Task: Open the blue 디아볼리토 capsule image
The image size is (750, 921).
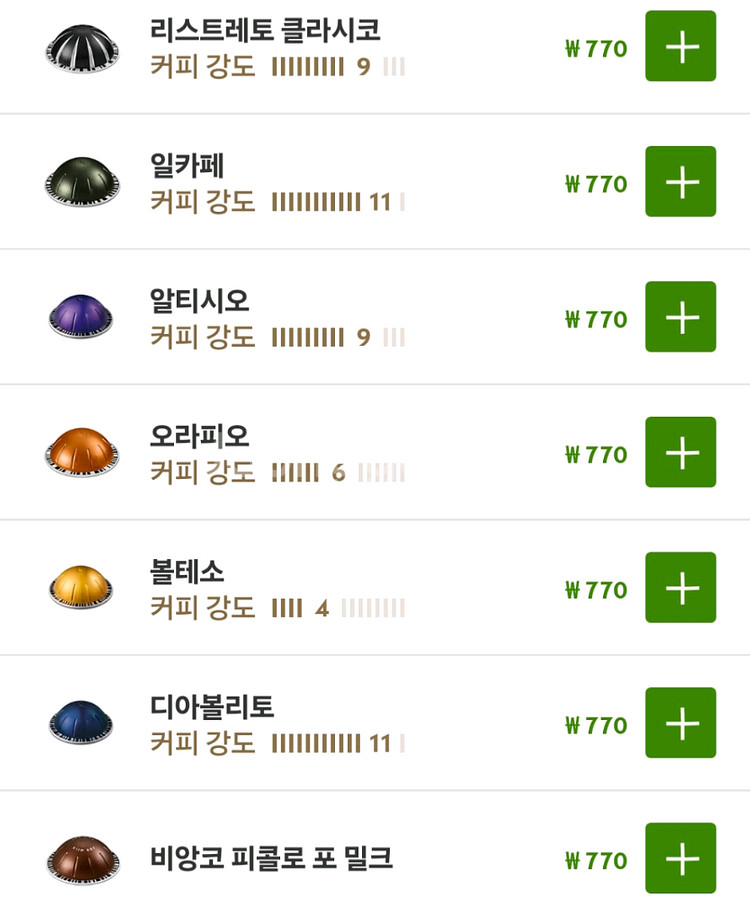Action: pos(81,723)
